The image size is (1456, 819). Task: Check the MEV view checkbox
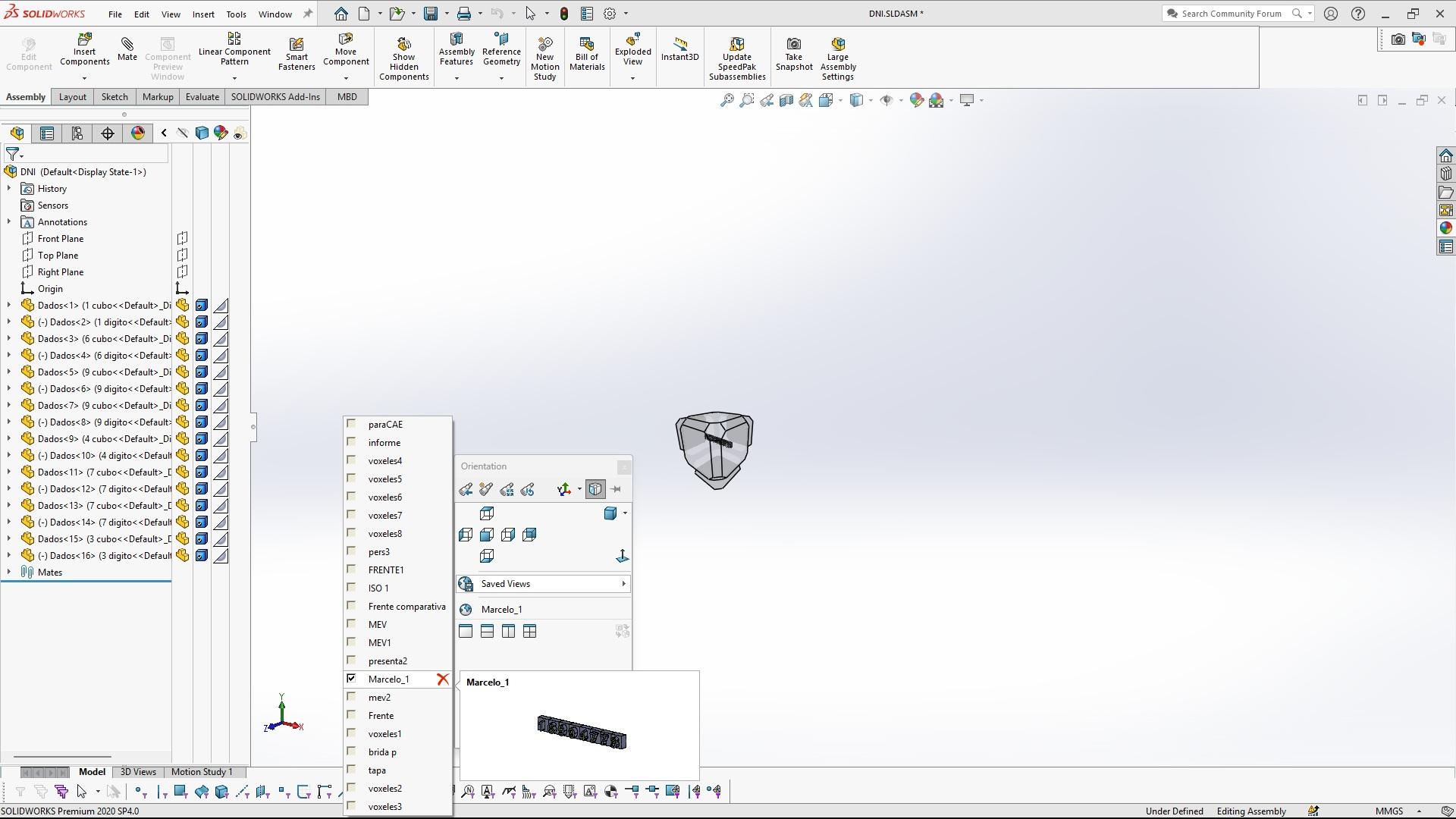tap(351, 624)
